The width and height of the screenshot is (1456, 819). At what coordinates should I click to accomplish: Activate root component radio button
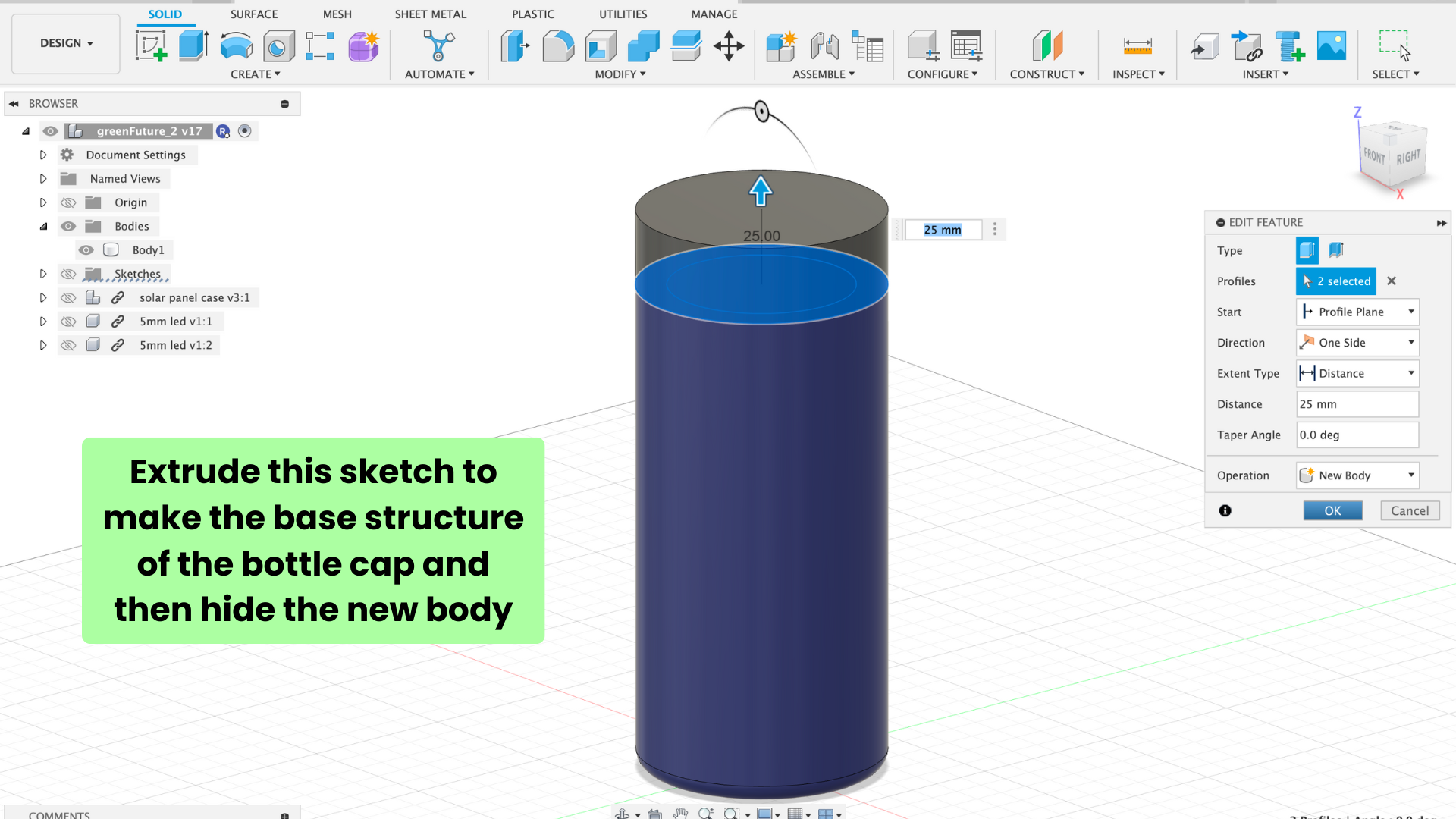coord(244,131)
